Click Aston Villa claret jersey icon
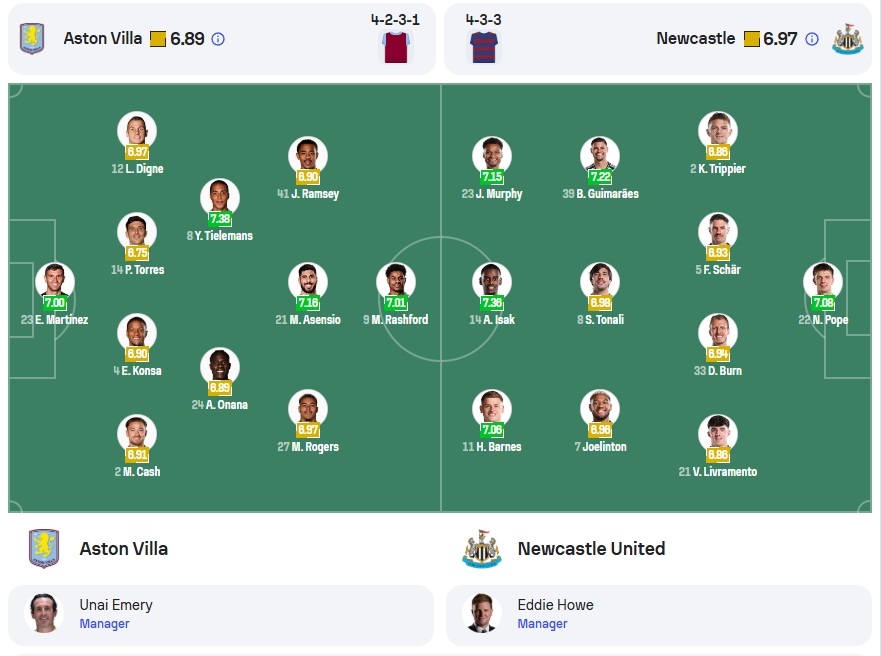This screenshot has height=656, width=881. click(396, 47)
